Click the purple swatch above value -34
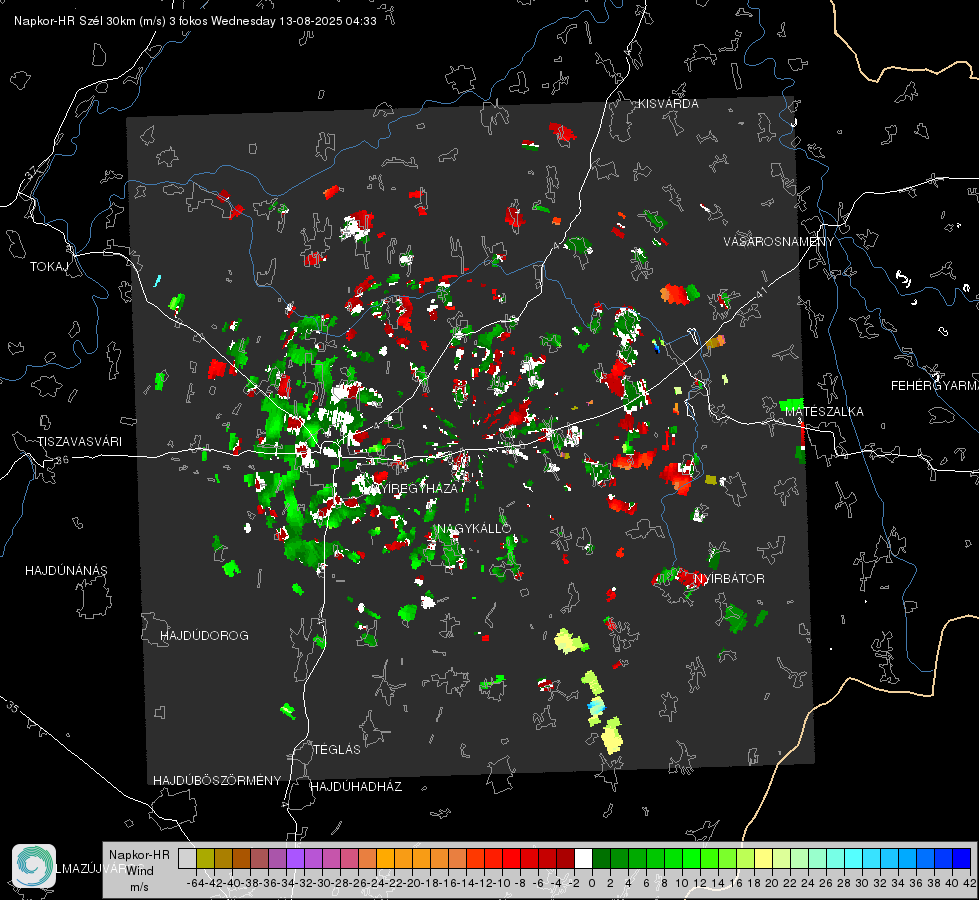Image resolution: width=979 pixels, height=900 pixels. (295, 858)
